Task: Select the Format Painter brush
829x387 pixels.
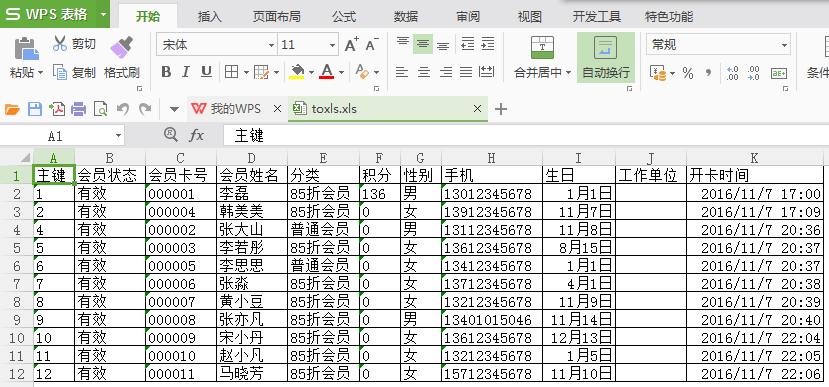Action: 122,48
